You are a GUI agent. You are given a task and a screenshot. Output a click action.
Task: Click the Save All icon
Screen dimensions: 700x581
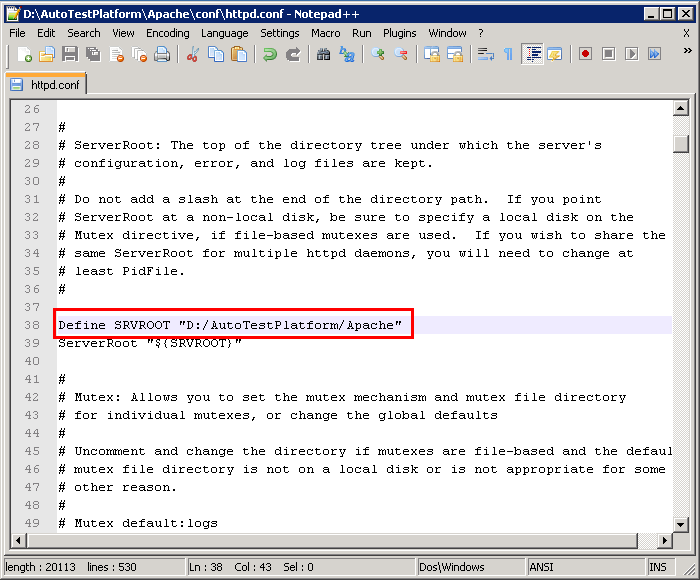[93, 54]
